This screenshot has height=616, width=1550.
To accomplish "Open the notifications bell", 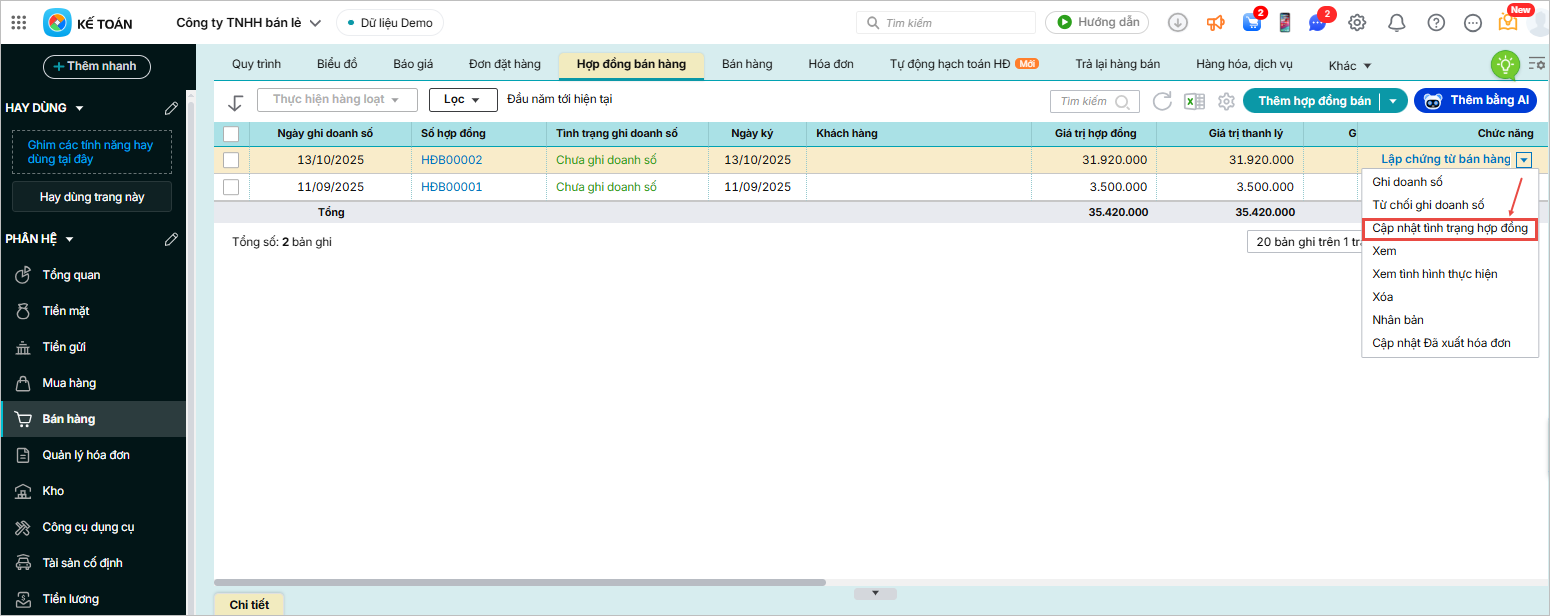I will (1397, 23).
